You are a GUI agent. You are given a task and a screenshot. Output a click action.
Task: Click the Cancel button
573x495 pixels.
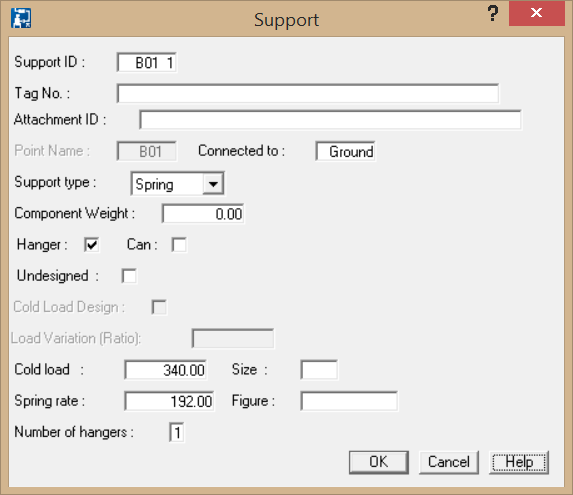(449, 462)
